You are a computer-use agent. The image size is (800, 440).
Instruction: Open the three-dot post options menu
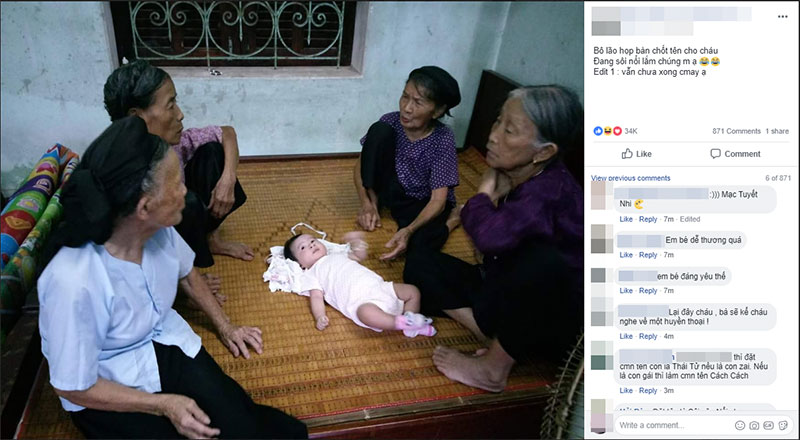coord(782,17)
